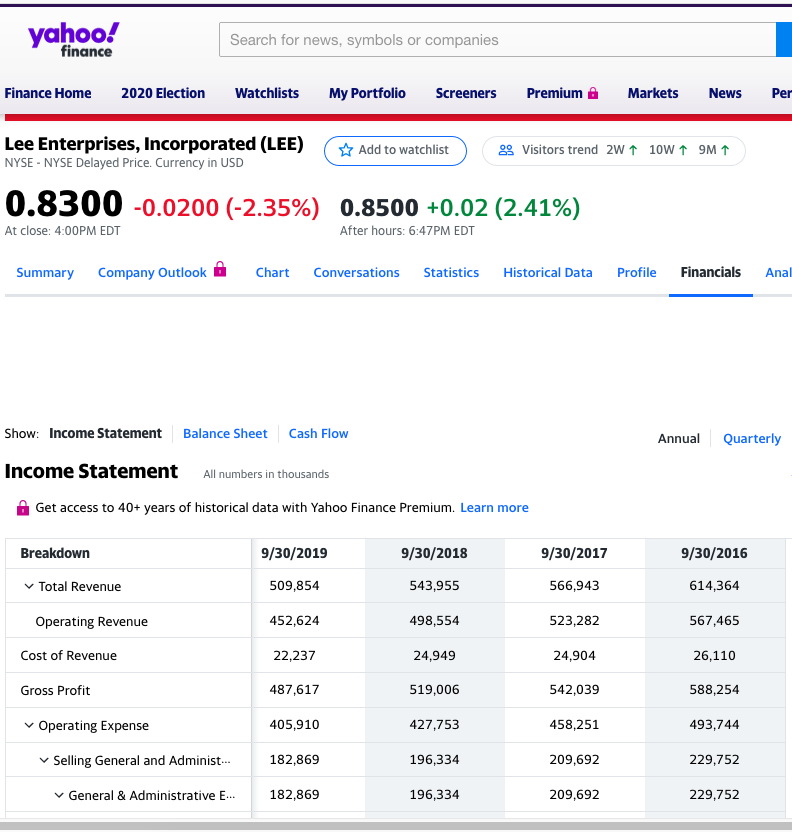Switch to the Chart tab
The image size is (792, 832).
273,273
